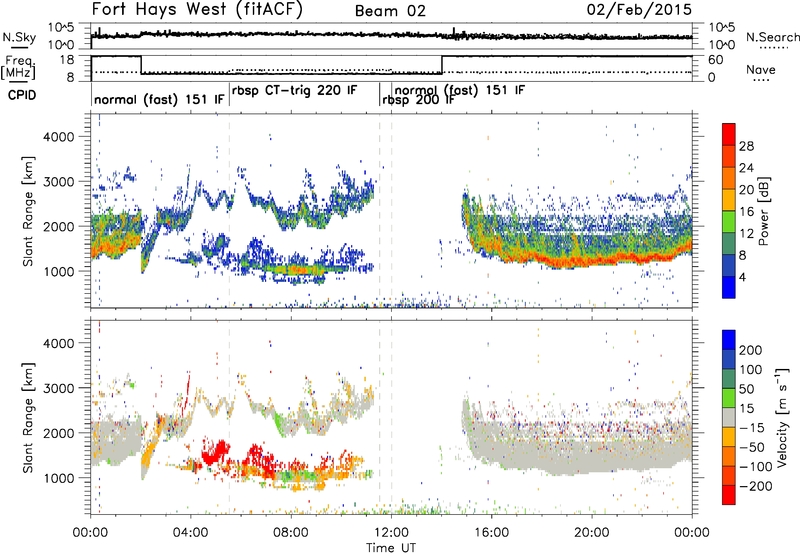Click the 'Slant Range [km]' label of the velocity plot
The height and width of the screenshot is (554, 800).
point(29,417)
